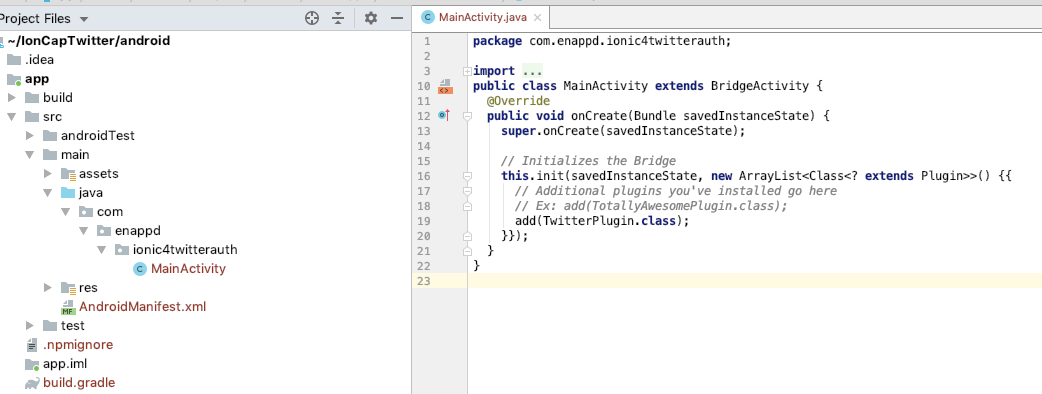1042x394 pixels.
Task: Click the related XML gutter icon on line 10
Action: point(445,86)
